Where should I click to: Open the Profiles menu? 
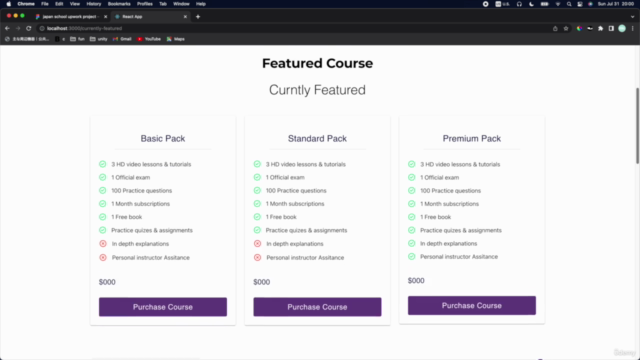(x=144, y=4)
